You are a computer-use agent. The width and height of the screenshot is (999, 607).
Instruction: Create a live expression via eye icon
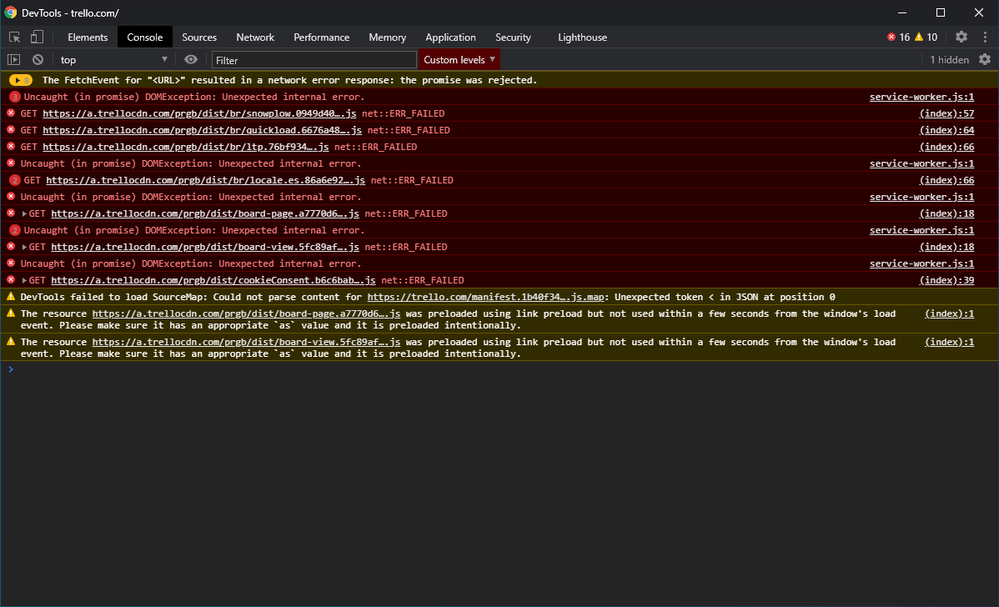coord(190,59)
